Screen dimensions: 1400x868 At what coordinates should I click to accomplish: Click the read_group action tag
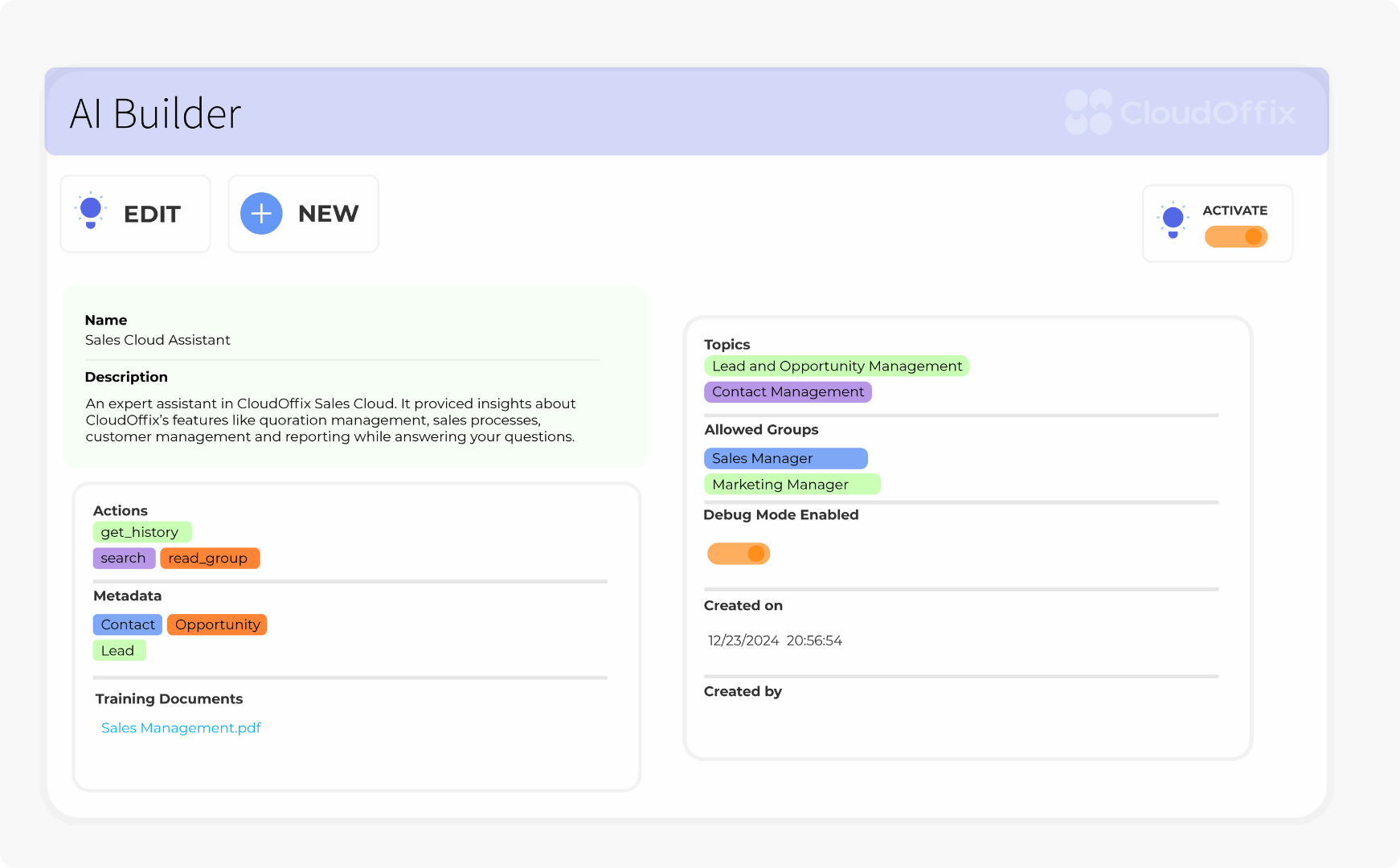[209, 557]
